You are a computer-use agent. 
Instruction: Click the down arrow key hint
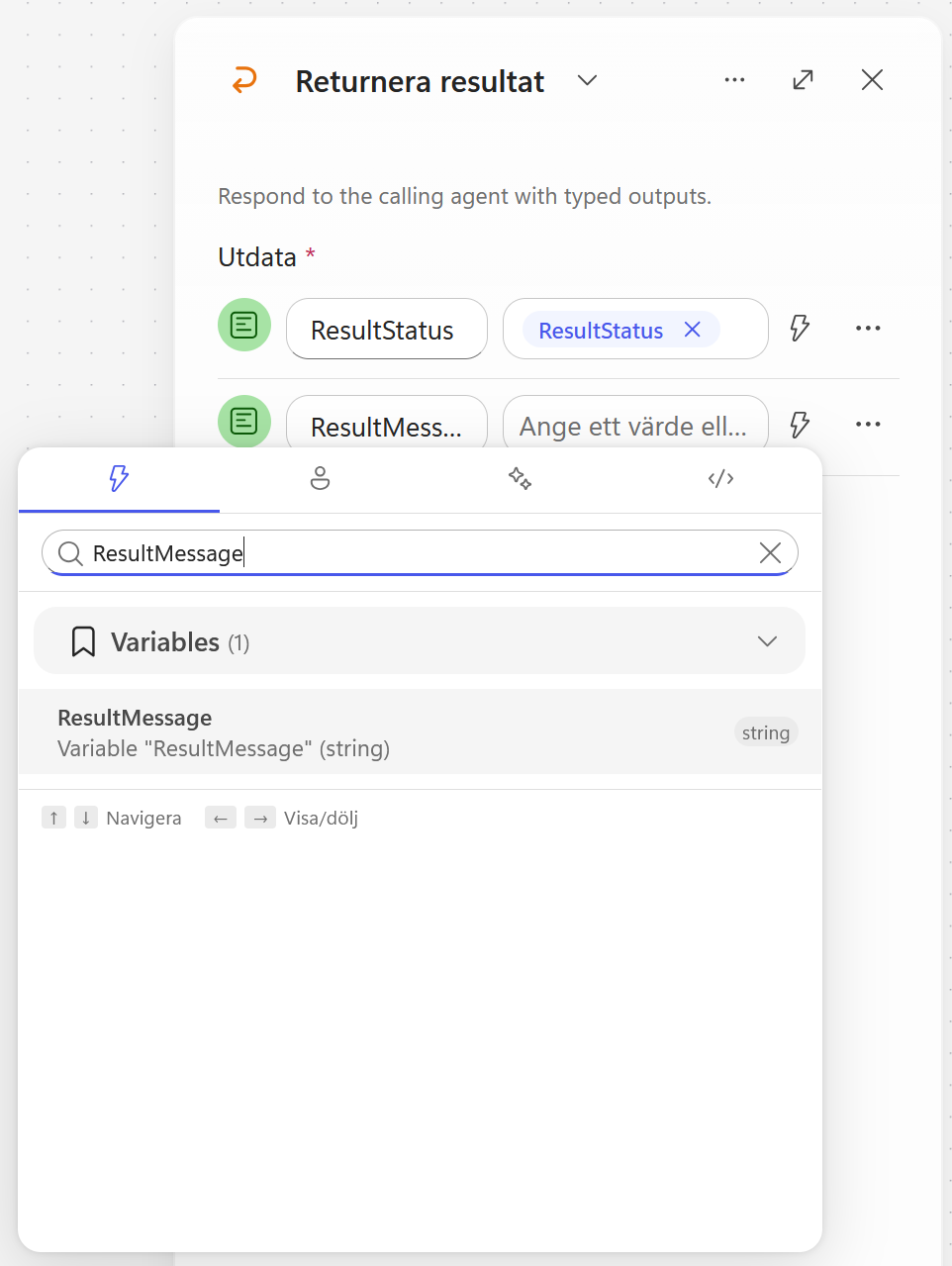tap(86, 818)
